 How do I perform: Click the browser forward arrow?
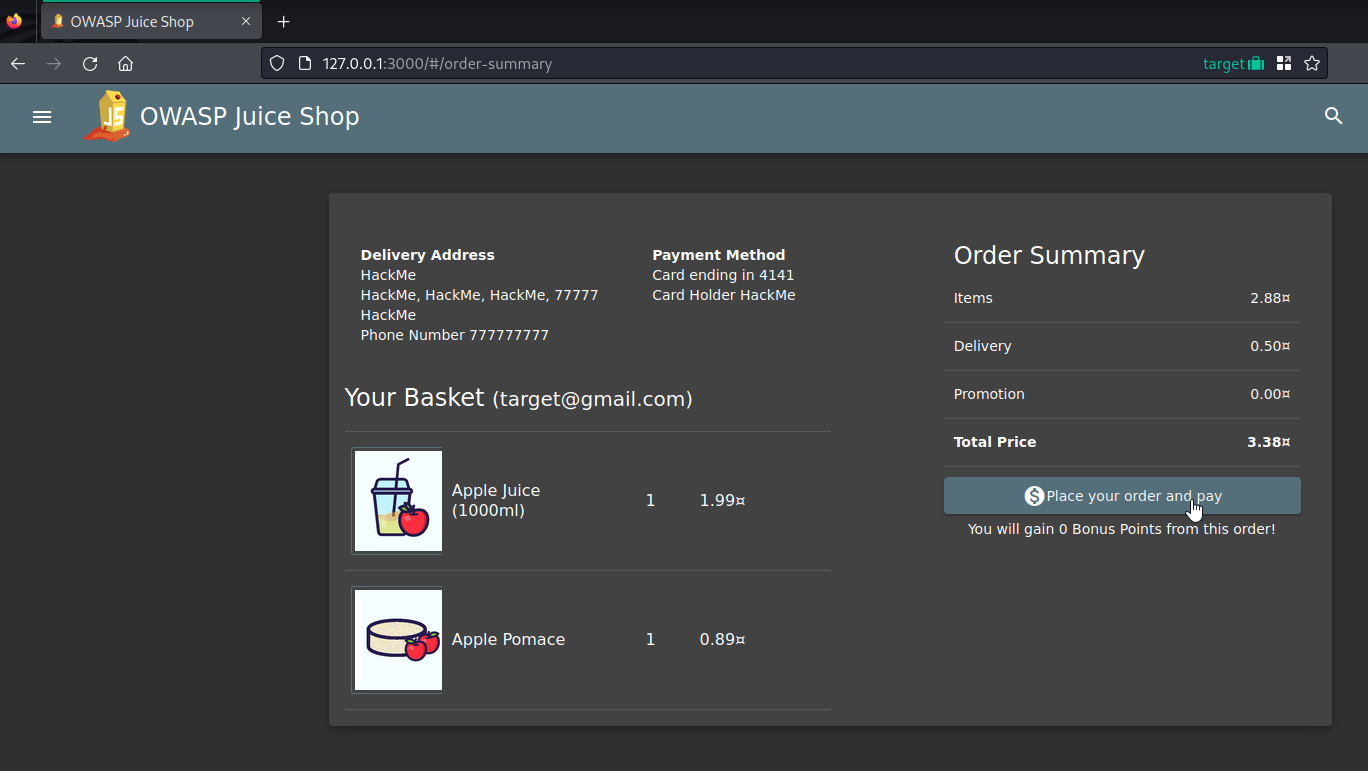point(54,64)
